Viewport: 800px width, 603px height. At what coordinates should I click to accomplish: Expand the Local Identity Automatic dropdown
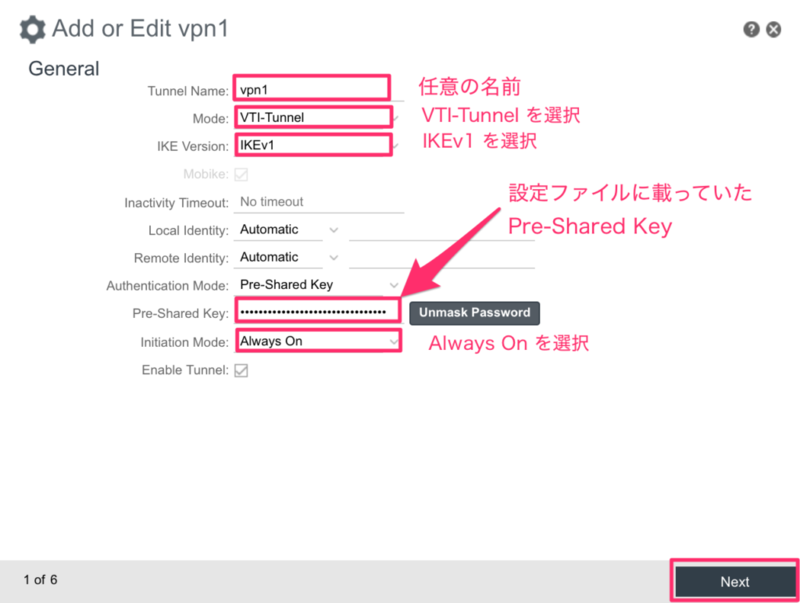point(287,230)
